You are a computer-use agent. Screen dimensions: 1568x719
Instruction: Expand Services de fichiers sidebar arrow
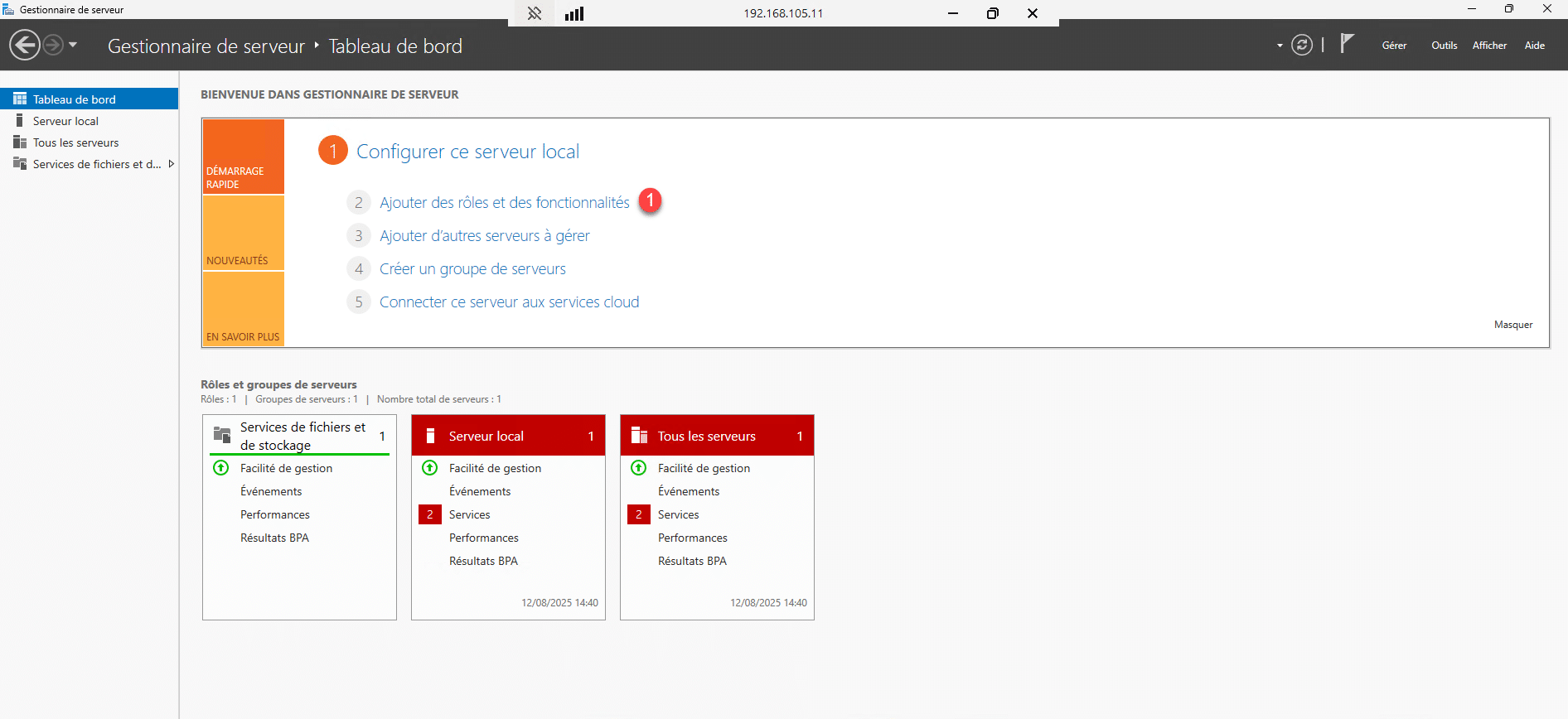172,164
